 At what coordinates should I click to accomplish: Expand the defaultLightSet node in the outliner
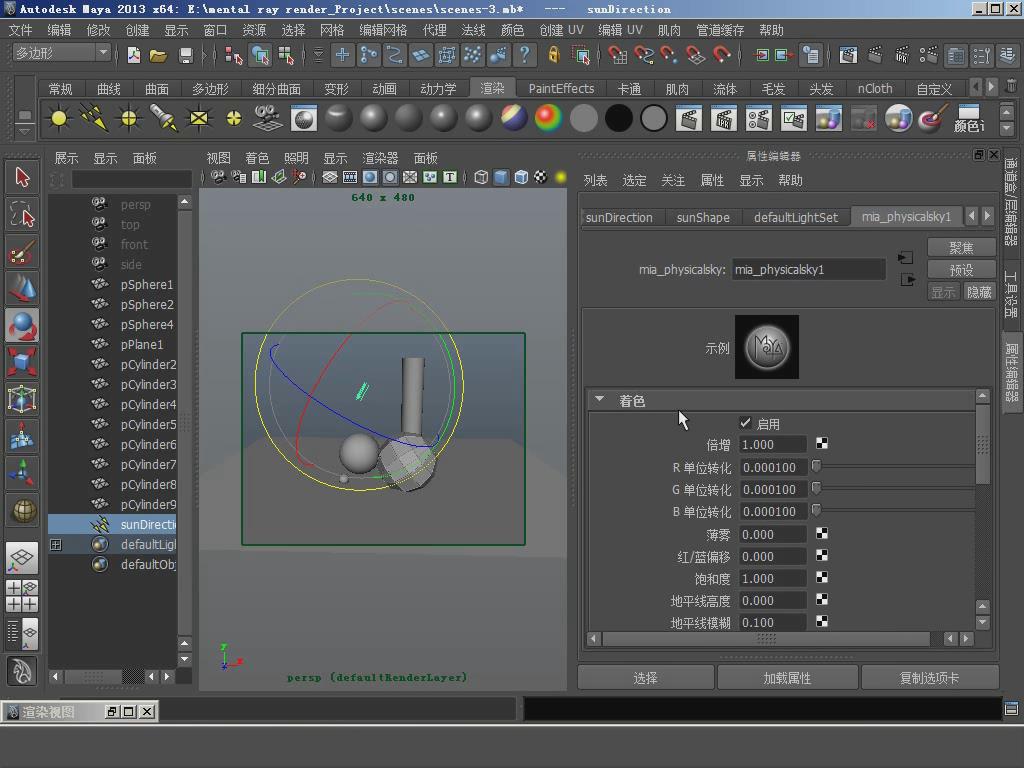pyautogui.click(x=56, y=545)
